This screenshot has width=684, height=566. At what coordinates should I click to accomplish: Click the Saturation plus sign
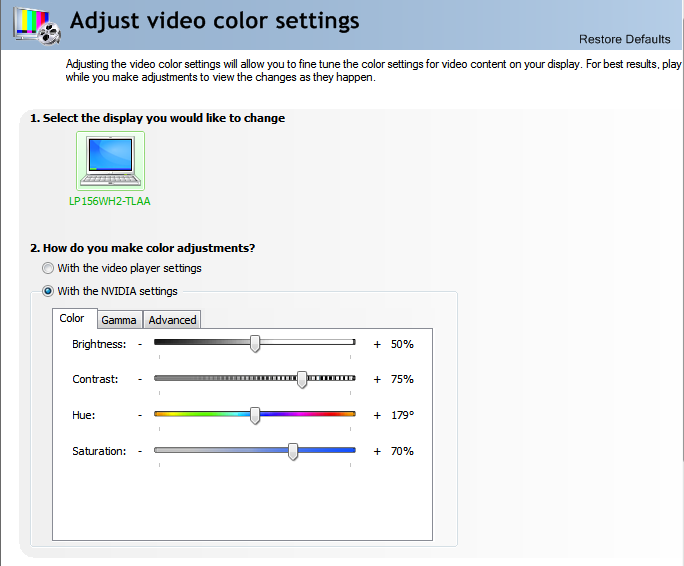[377, 451]
